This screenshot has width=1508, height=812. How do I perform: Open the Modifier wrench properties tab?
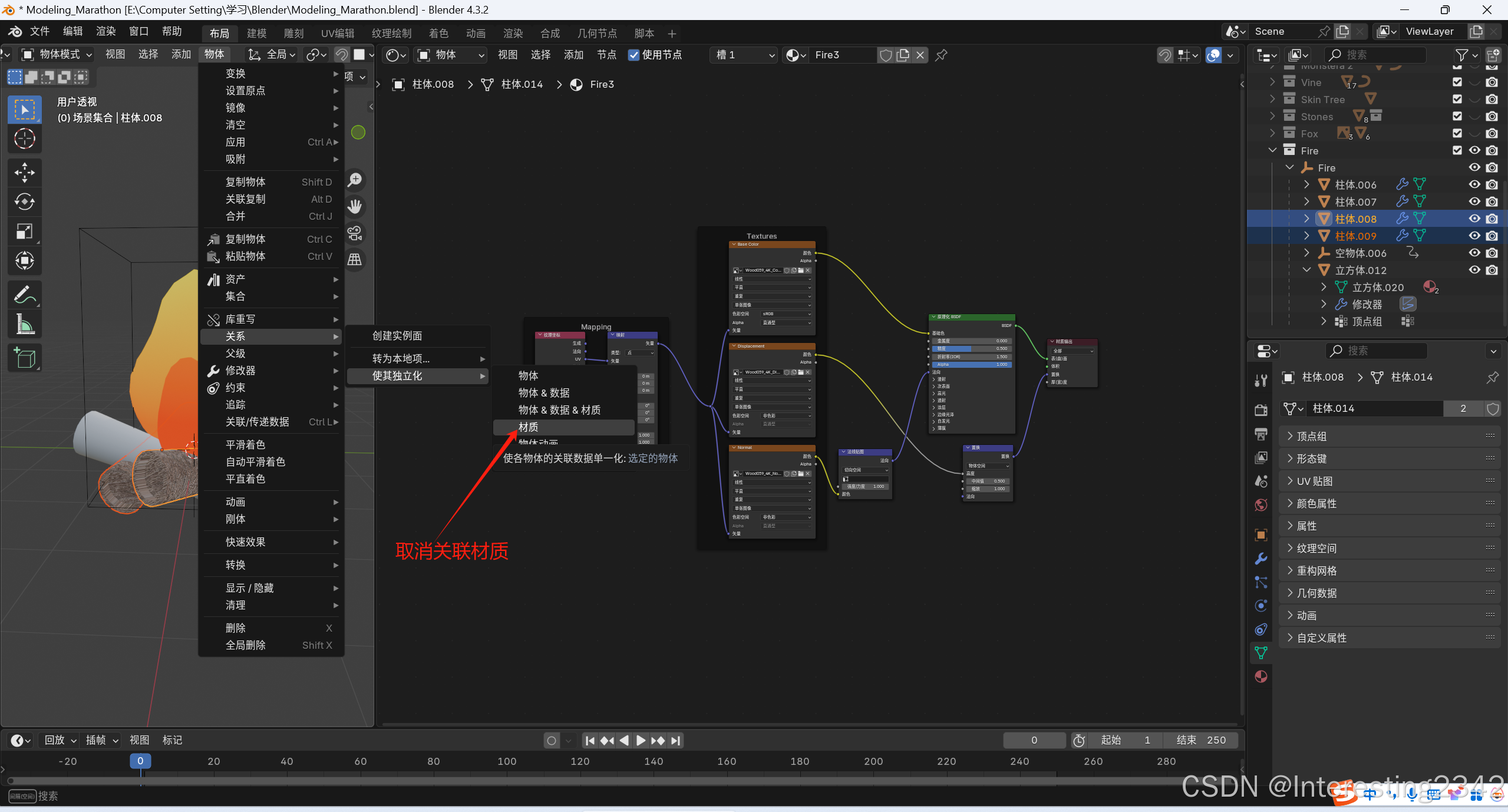point(1261,559)
